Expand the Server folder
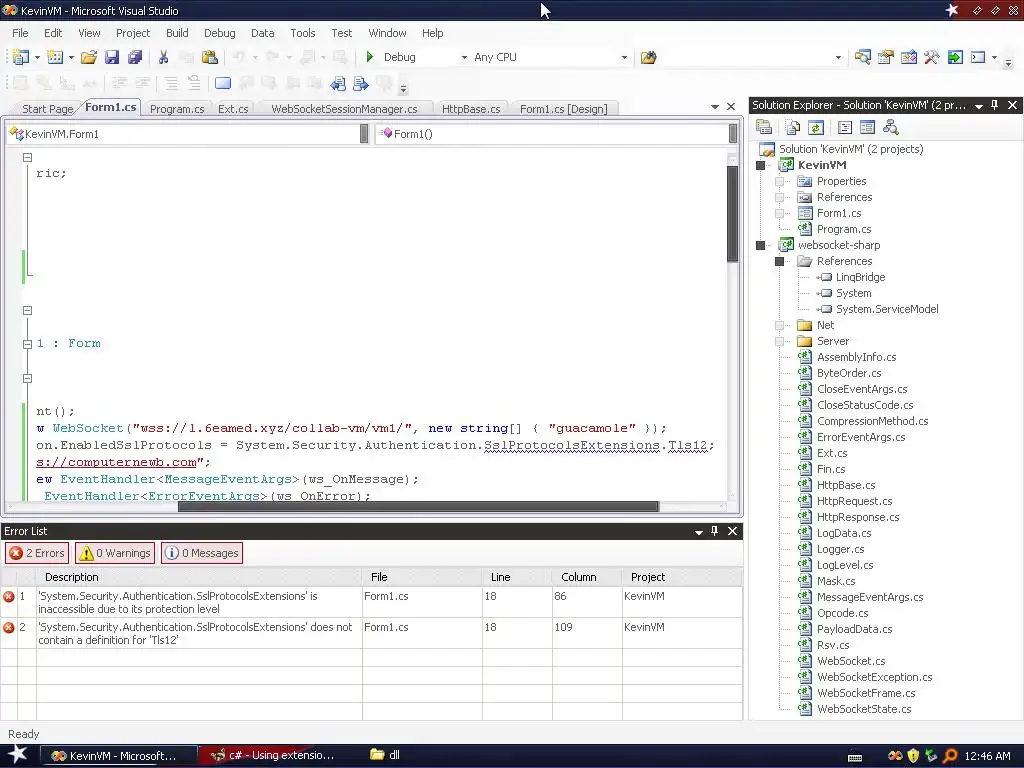Viewport: 1024px width, 768px height. [779, 342]
